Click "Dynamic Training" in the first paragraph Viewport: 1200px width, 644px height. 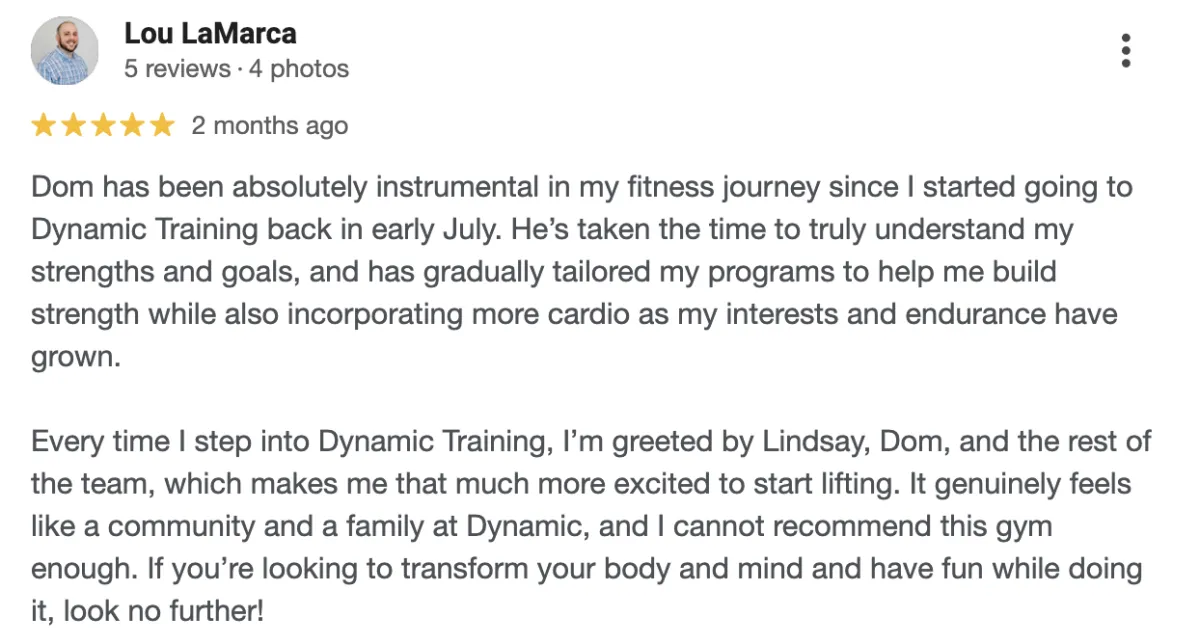coord(145,229)
